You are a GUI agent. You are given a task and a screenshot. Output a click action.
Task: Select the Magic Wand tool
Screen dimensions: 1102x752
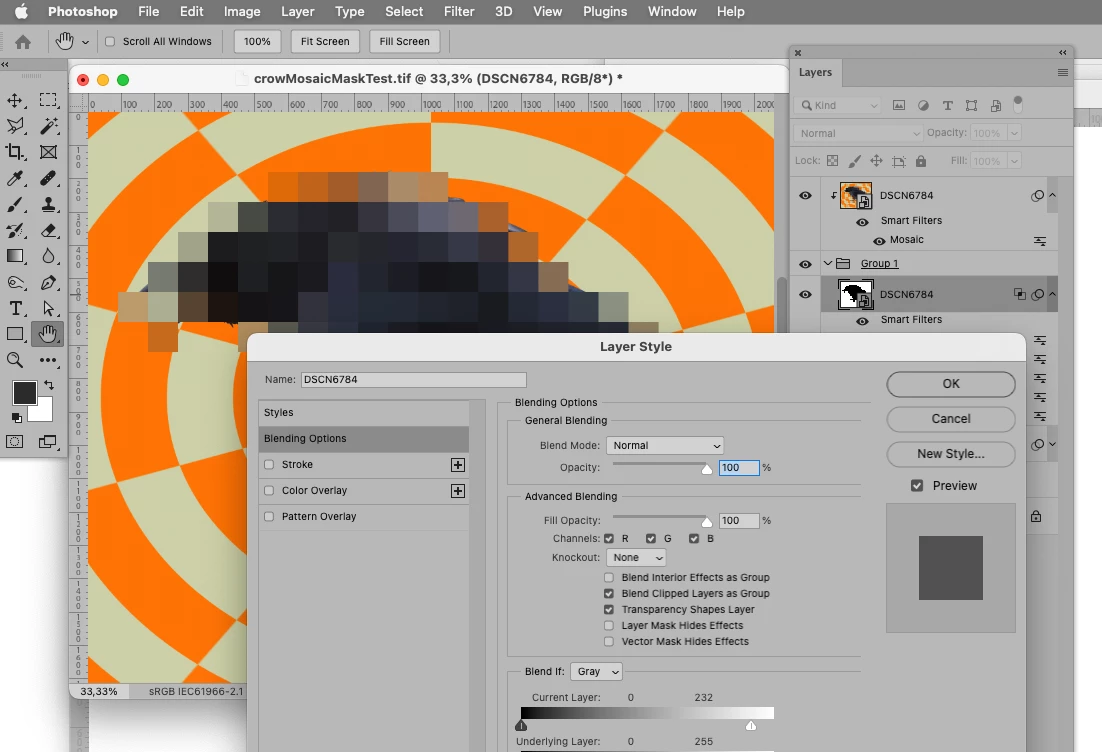point(48,126)
